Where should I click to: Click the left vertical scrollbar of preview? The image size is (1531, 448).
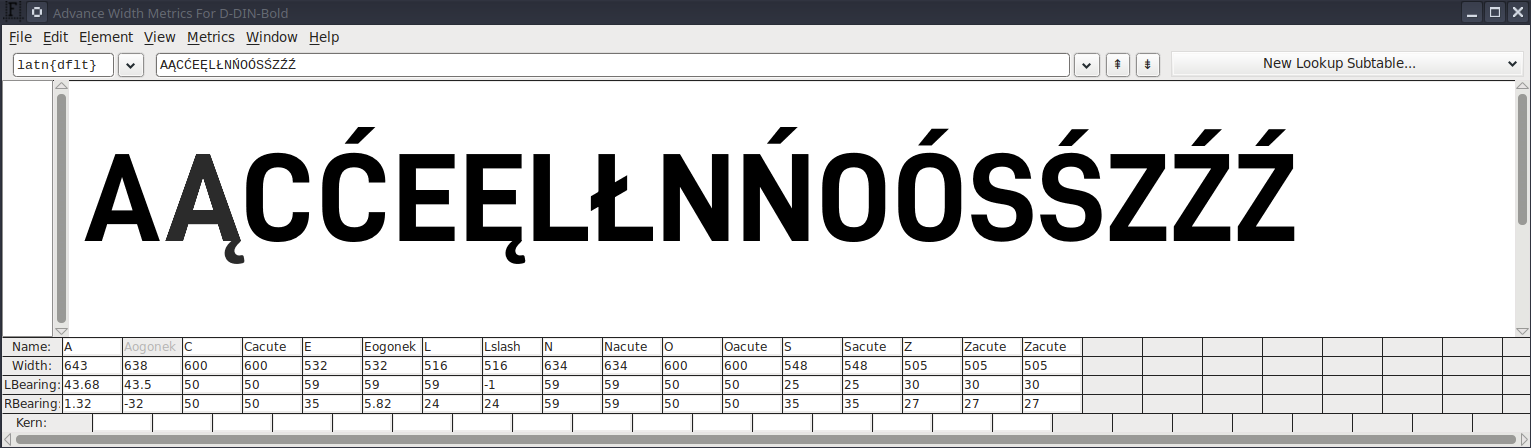tap(61, 209)
